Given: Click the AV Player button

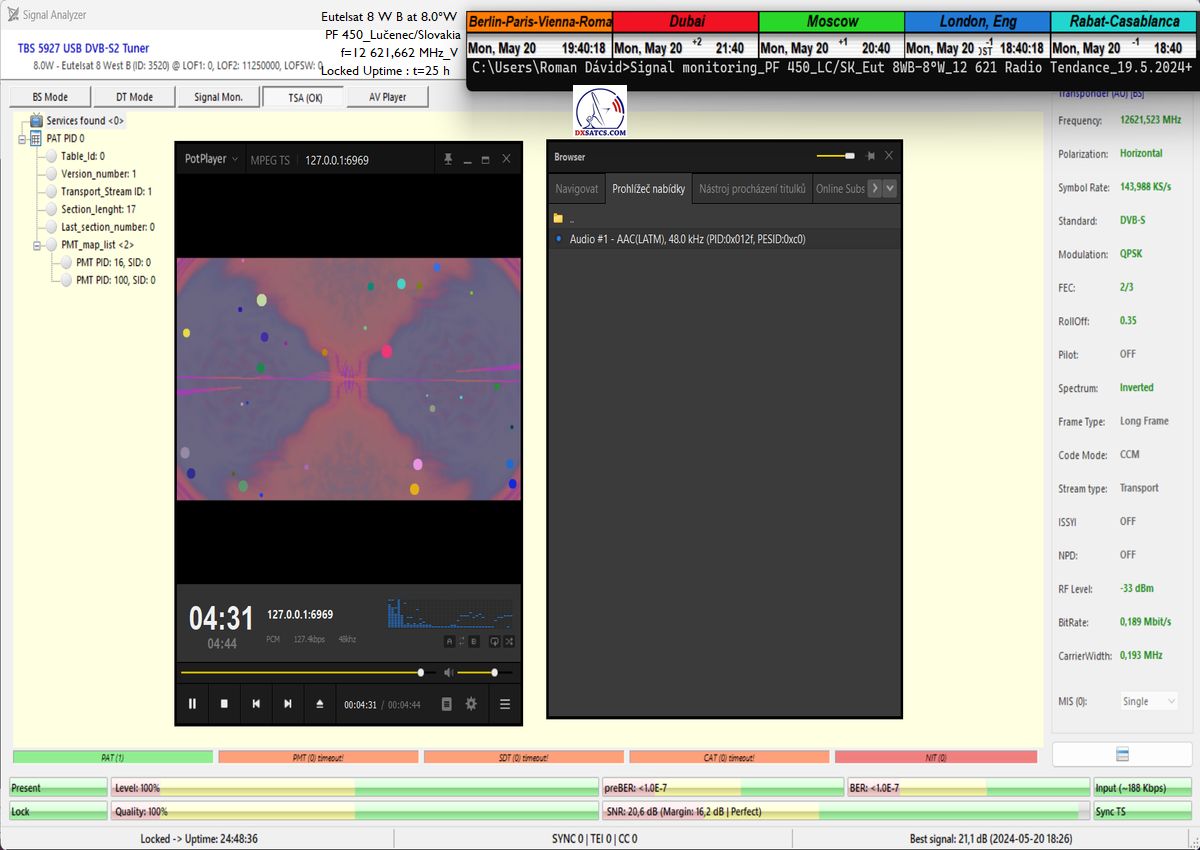Looking at the screenshot, I should coord(388,97).
